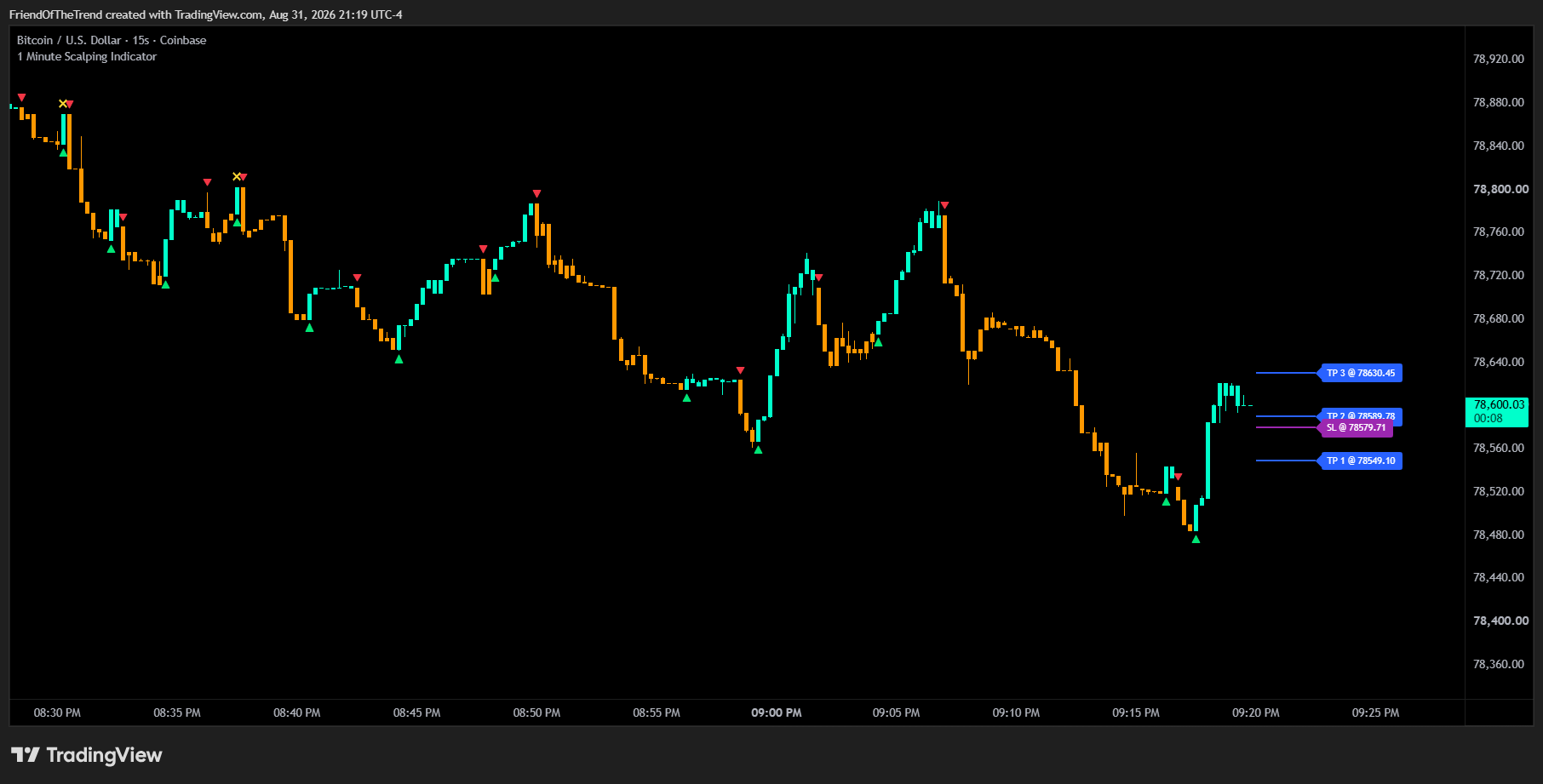Viewport: 1543px width, 784px height.
Task: Click the 78,800.00 price axis label
Action: [1500, 189]
